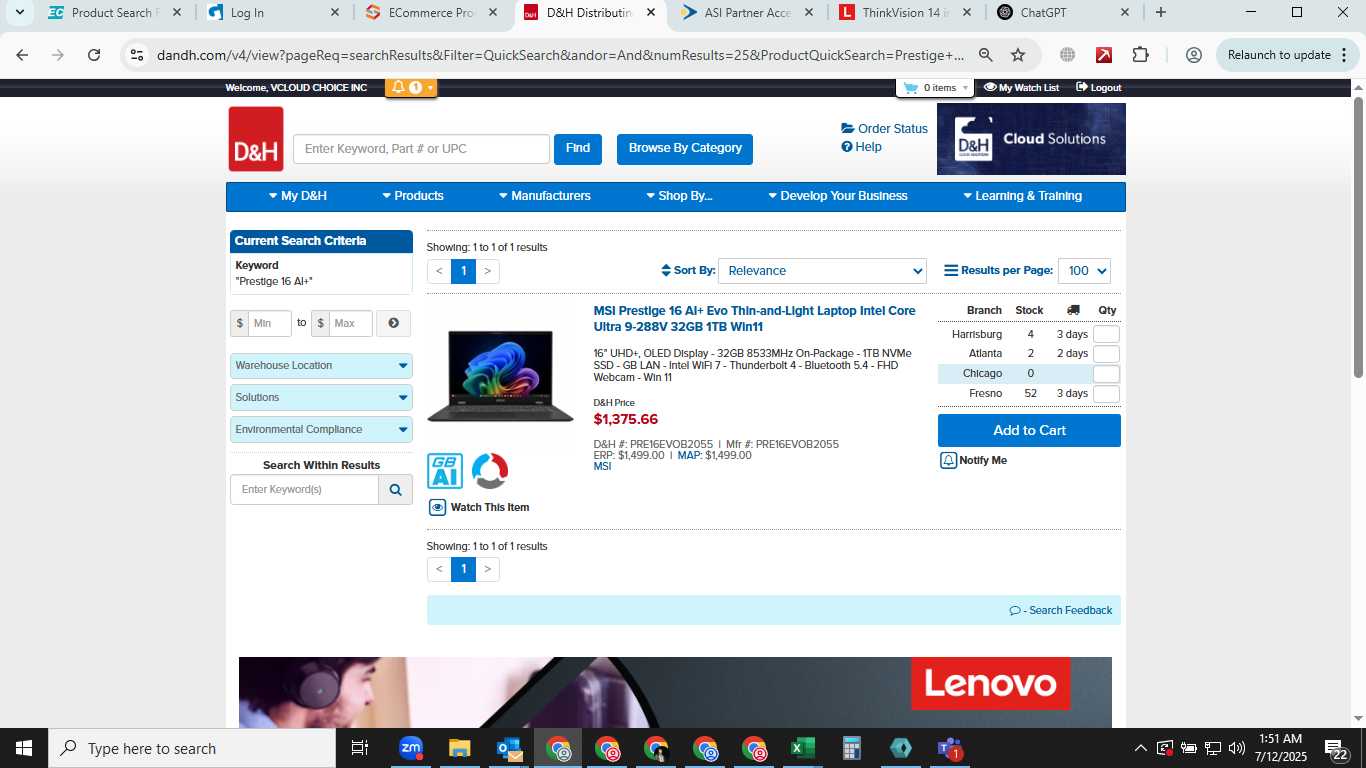Open Zoom from the taskbar
Viewport: 1366px width, 768px height.
(x=411, y=748)
